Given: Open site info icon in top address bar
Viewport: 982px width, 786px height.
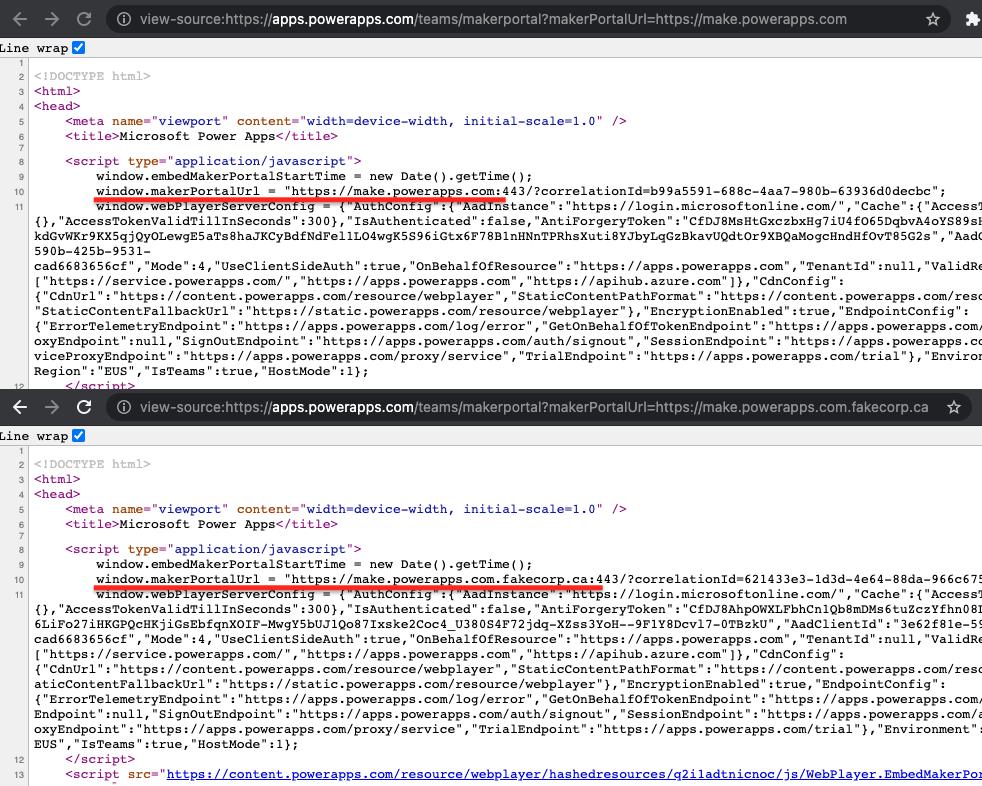Looking at the screenshot, I should 122,19.
